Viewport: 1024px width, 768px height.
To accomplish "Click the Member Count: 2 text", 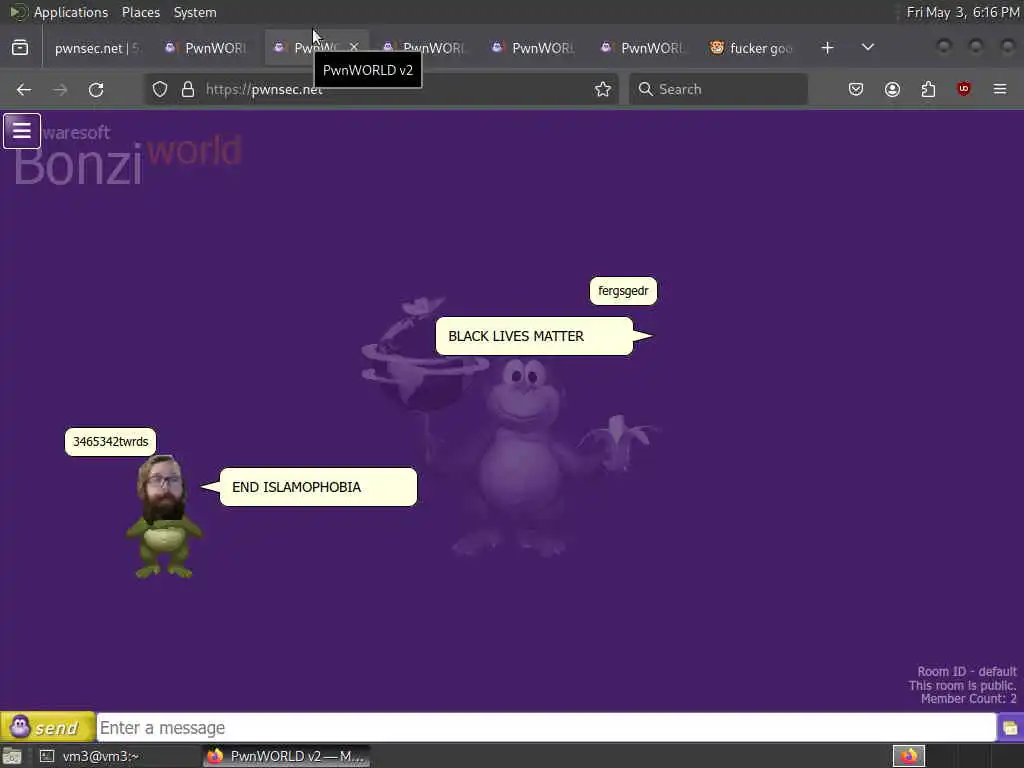I will [x=968, y=699].
